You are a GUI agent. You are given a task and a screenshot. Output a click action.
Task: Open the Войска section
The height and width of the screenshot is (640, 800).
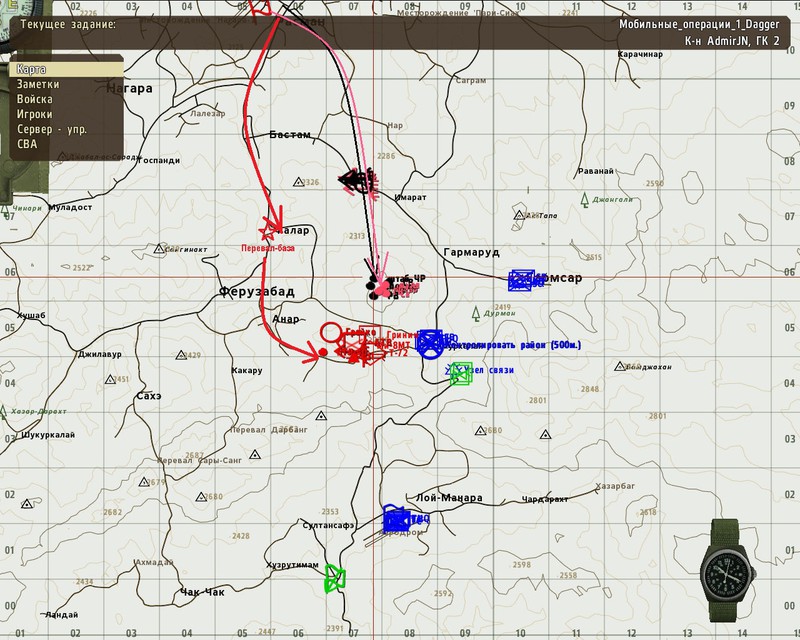pyautogui.click(x=35, y=100)
